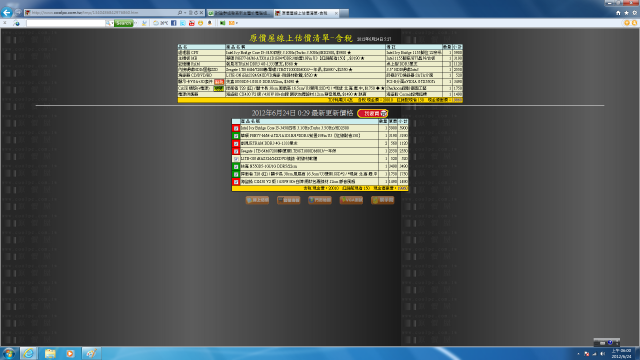Toggle checkbox for Seagate 1TB drive row

[x=236, y=151]
